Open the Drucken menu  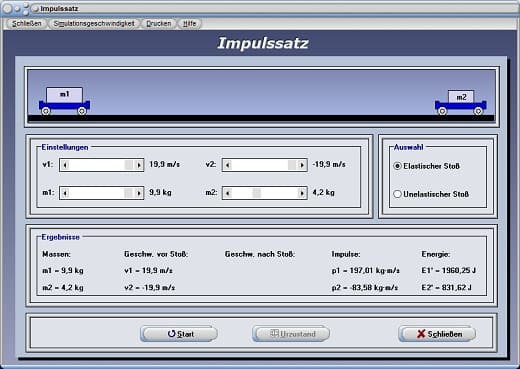pos(159,24)
